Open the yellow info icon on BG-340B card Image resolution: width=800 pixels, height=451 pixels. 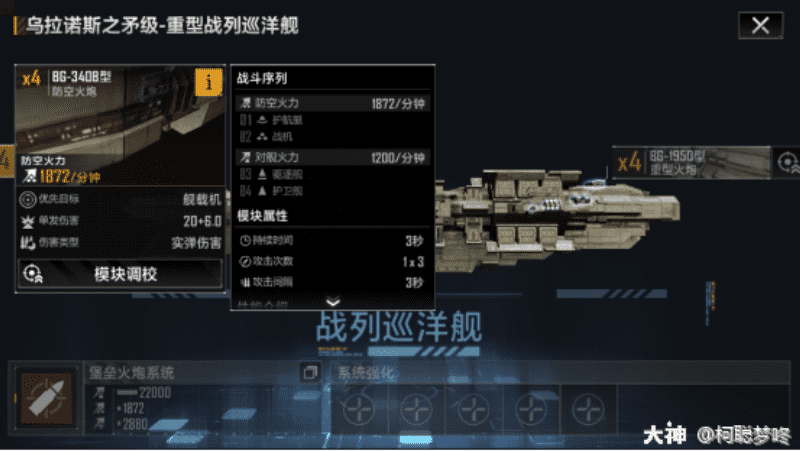209,82
